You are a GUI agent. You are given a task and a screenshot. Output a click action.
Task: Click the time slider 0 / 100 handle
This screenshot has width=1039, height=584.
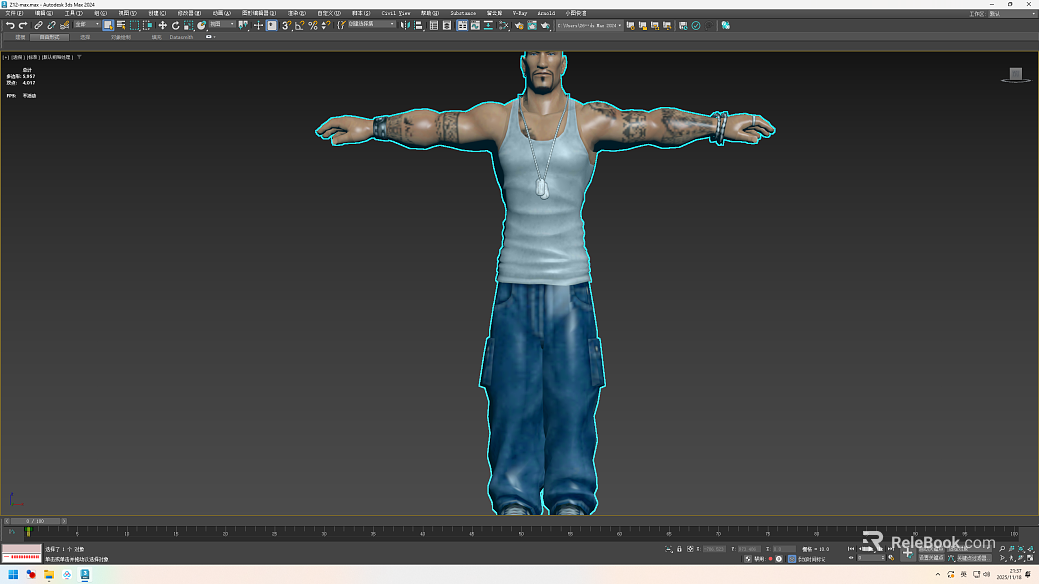[x=35, y=521]
